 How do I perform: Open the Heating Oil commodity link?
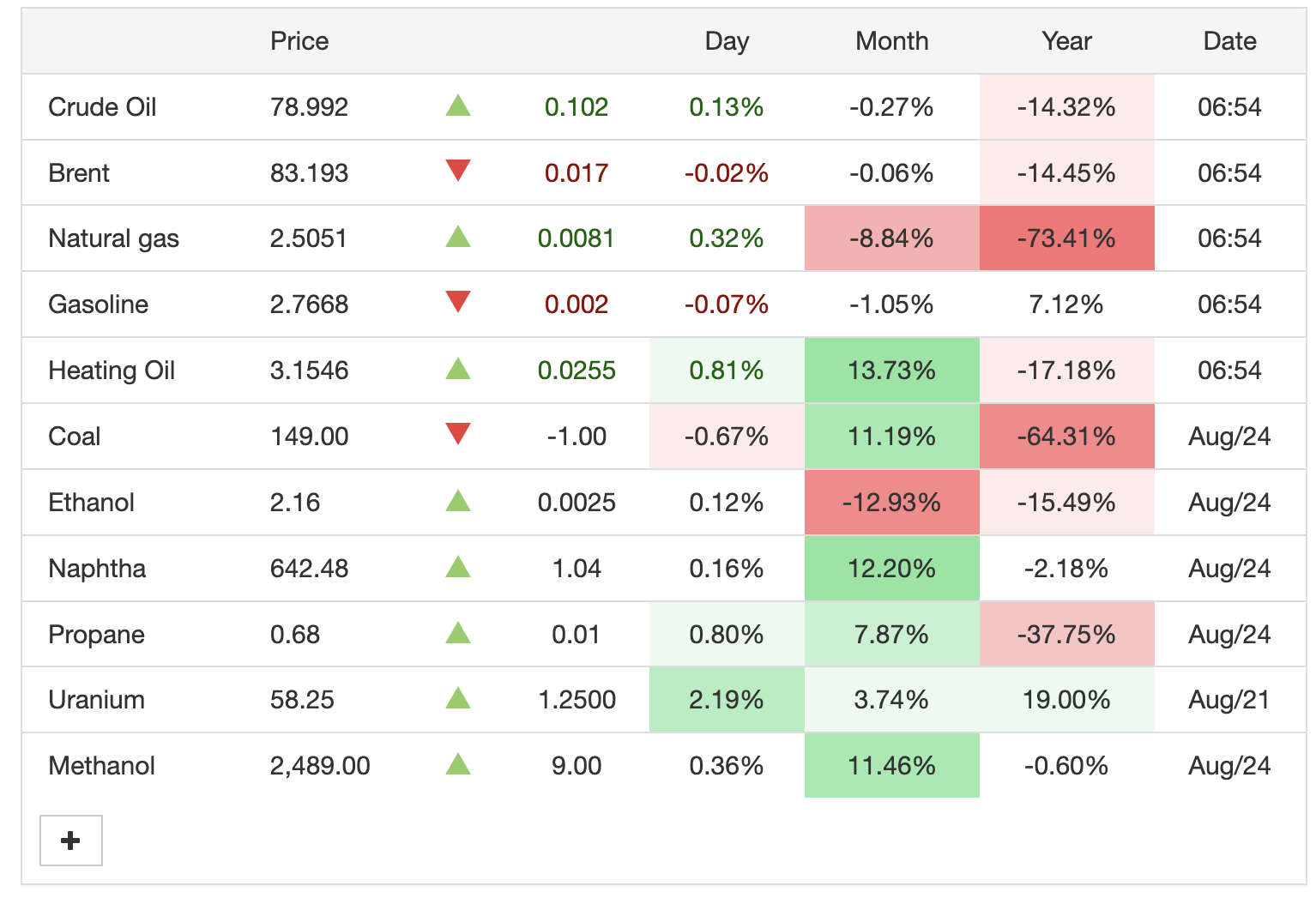tap(112, 371)
